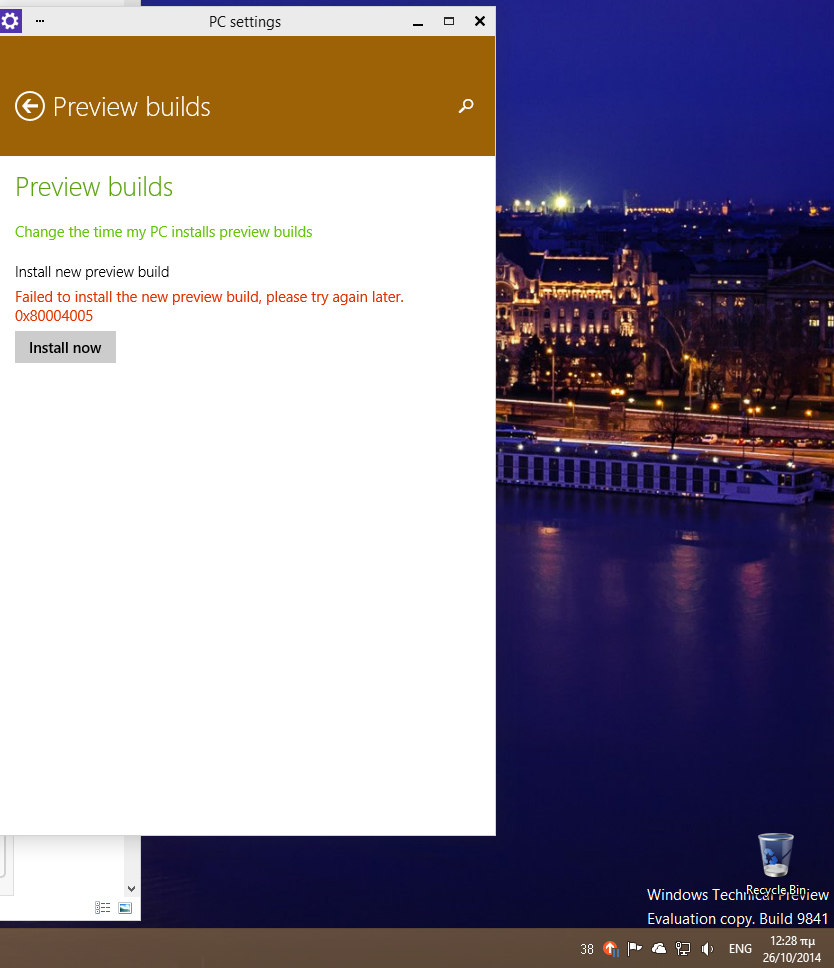Go back using the arrow beside Preview builds
The height and width of the screenshot is (968, 834).
coord(30,106)
